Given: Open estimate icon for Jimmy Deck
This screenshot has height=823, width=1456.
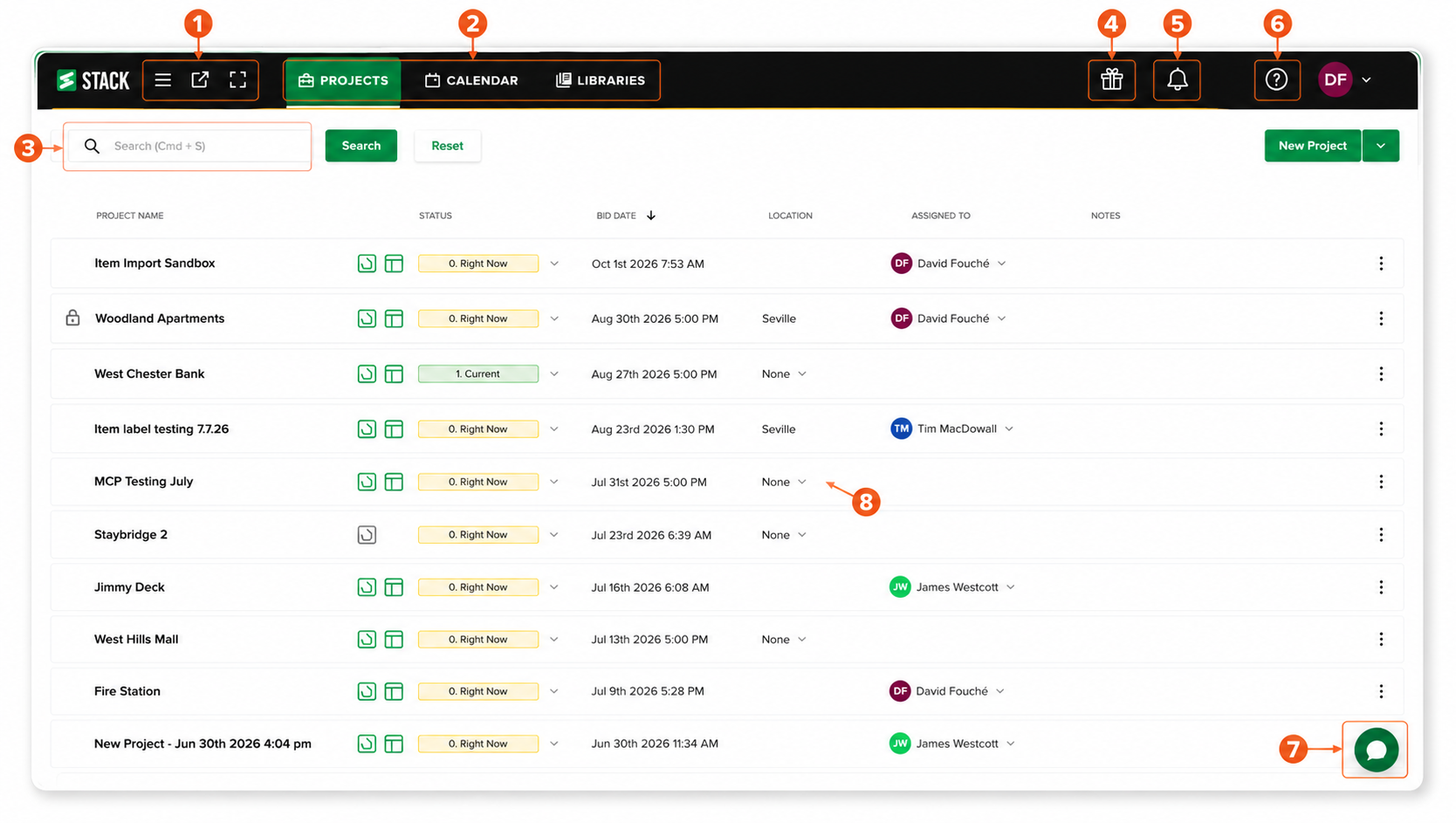Looking at the screenshot, I should 394,587.
